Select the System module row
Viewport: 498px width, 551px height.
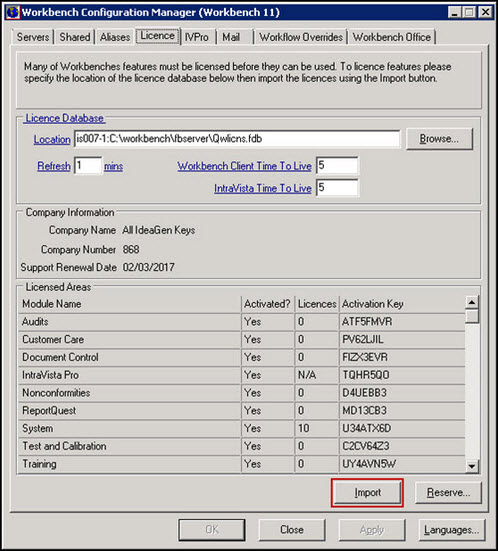pyautogui.click(x=241, y=429)
